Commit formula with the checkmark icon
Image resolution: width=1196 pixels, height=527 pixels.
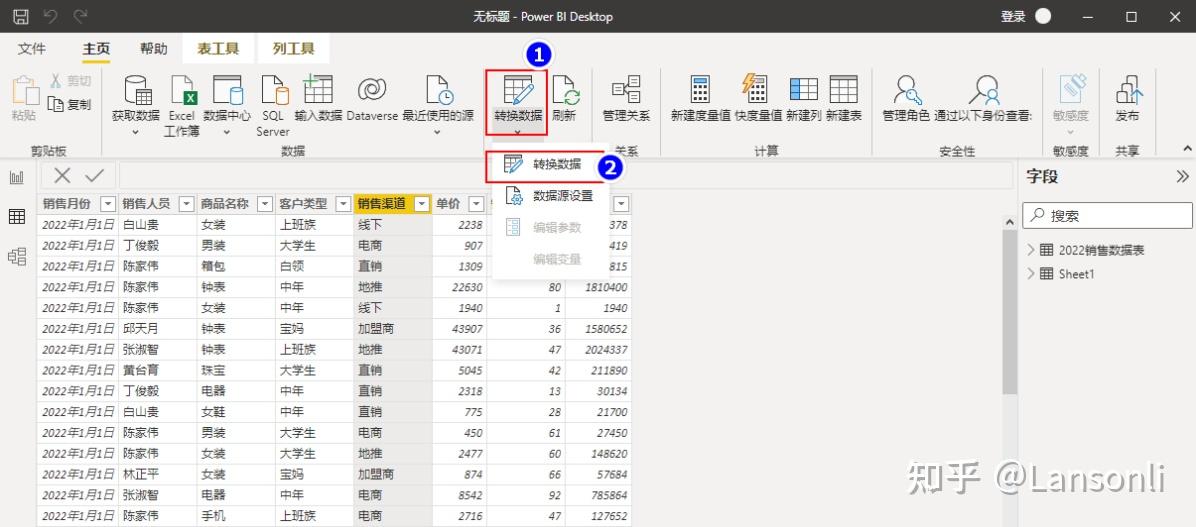click(95, 176)
